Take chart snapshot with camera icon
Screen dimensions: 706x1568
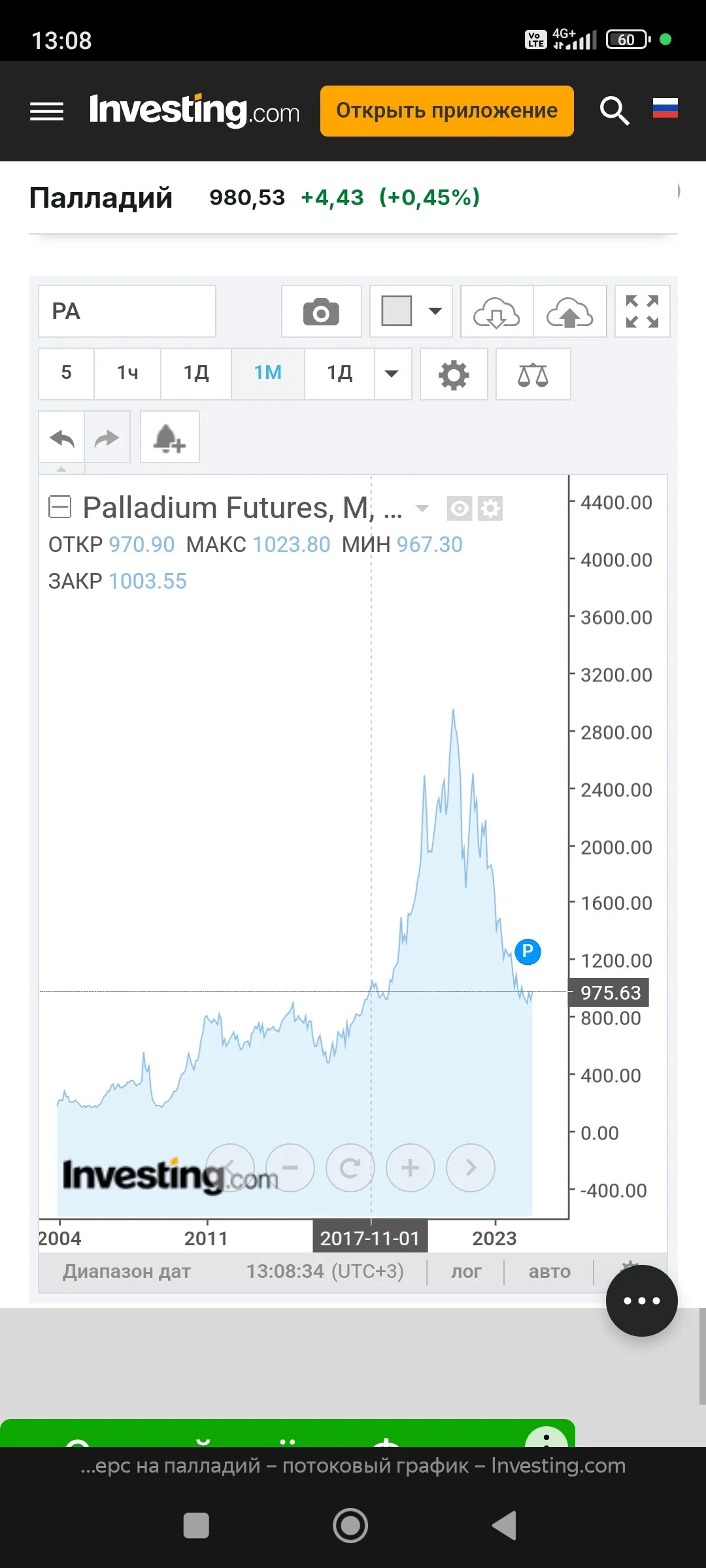tap(321, 312)
